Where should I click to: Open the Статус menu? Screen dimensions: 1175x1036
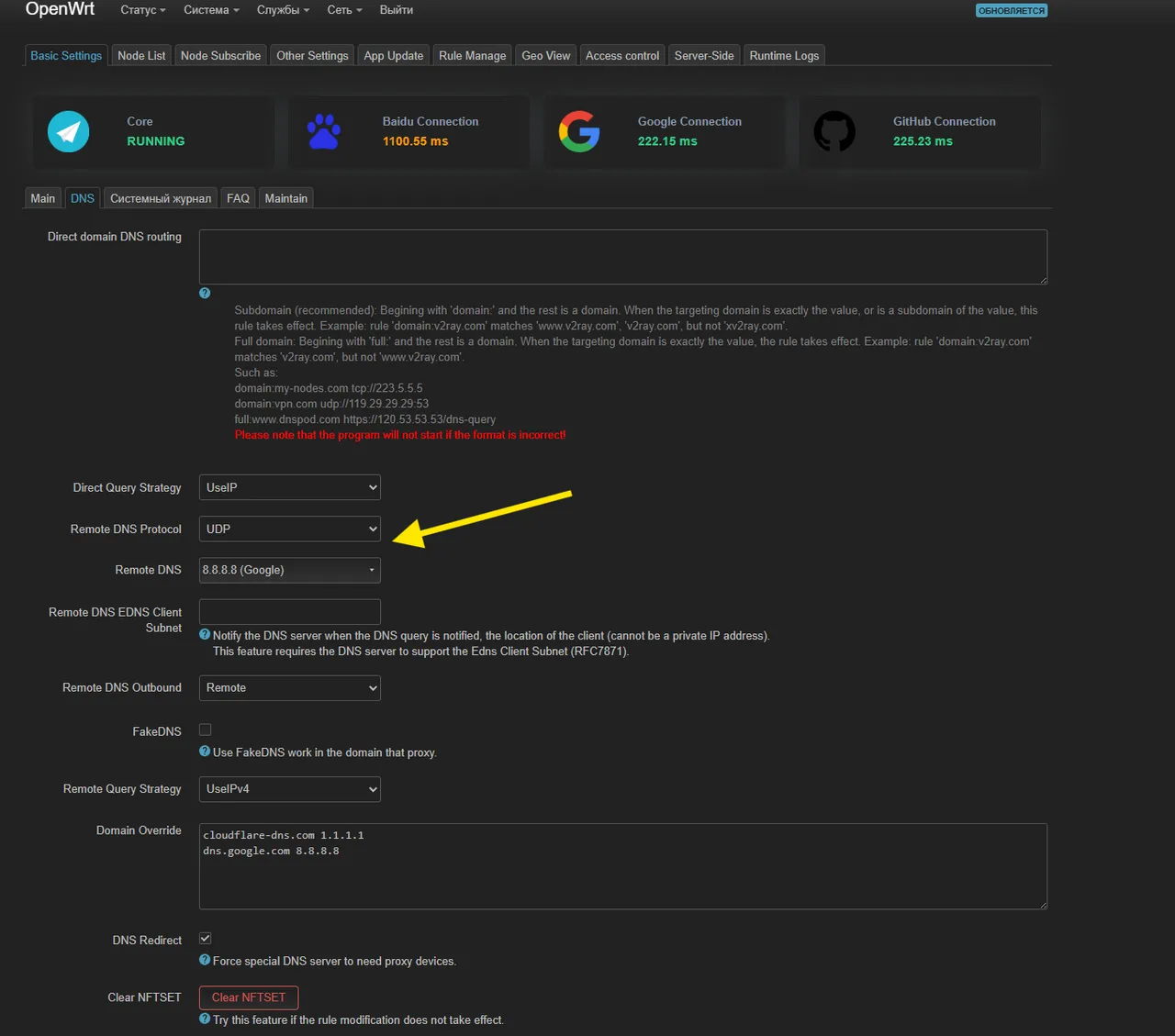(x=143, y=10)
